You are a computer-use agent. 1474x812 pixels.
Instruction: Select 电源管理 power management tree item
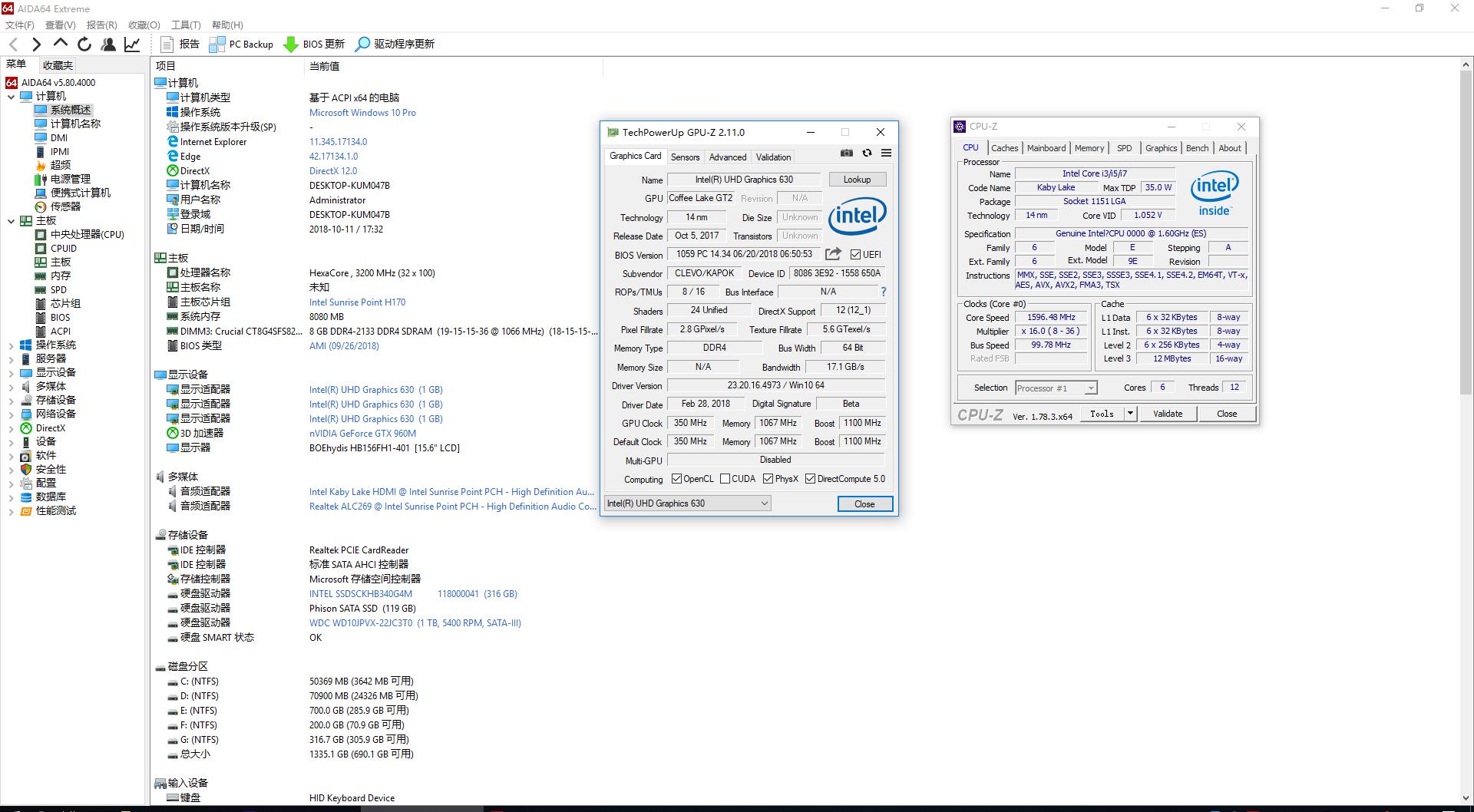(62, 179)
